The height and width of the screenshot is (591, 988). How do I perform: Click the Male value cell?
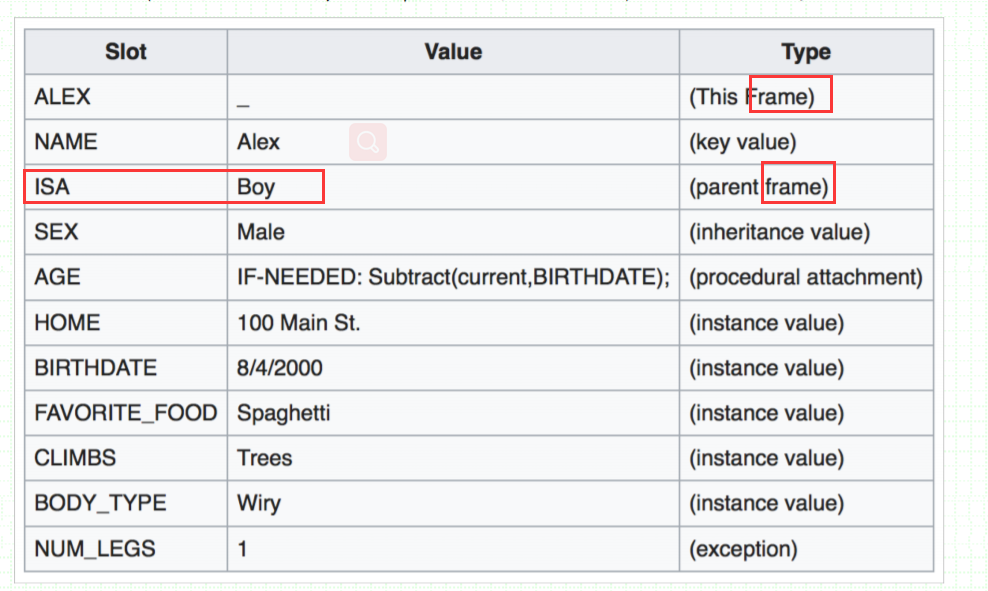(261, 232)
